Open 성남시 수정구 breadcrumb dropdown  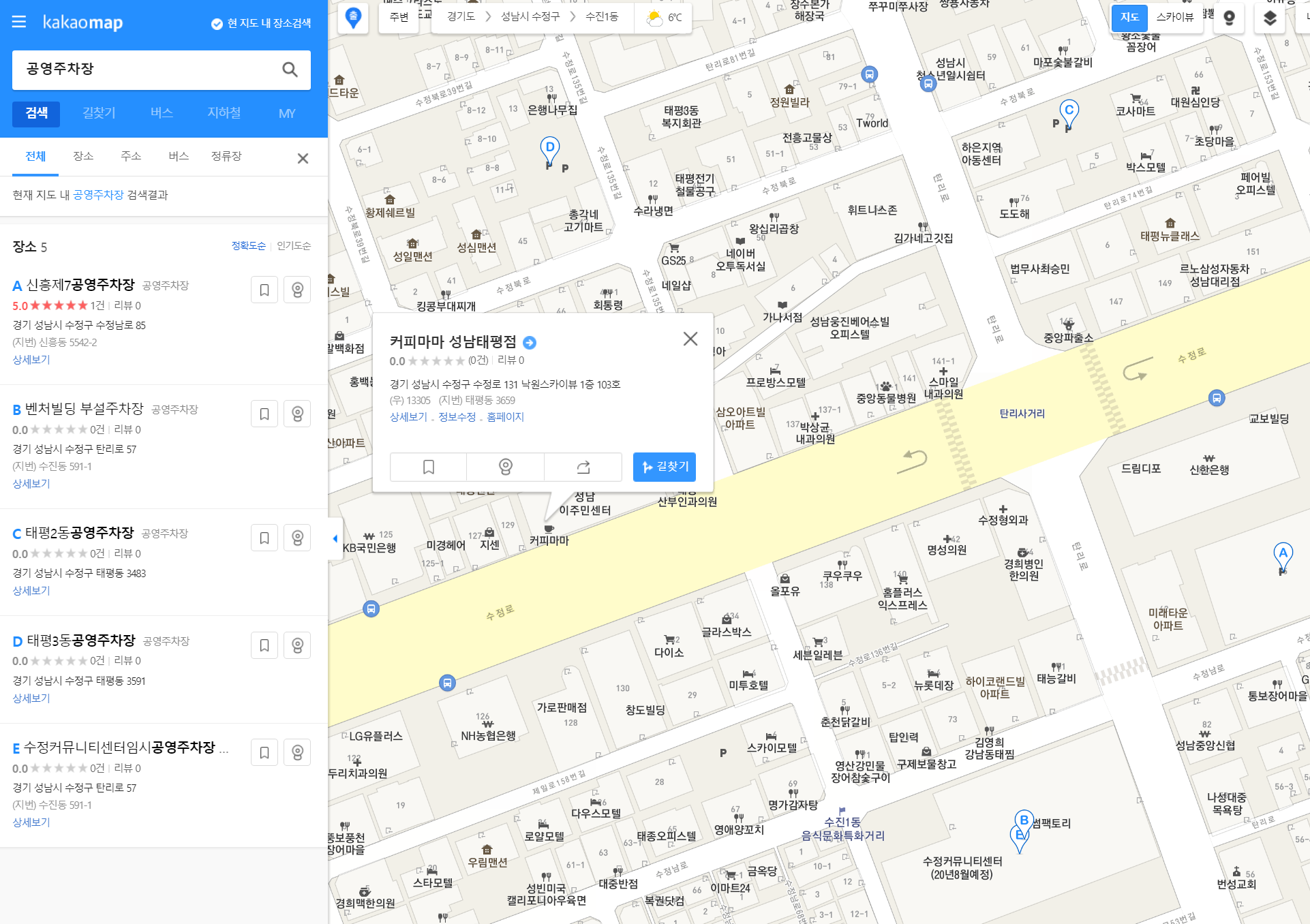(x=530, y=17)
